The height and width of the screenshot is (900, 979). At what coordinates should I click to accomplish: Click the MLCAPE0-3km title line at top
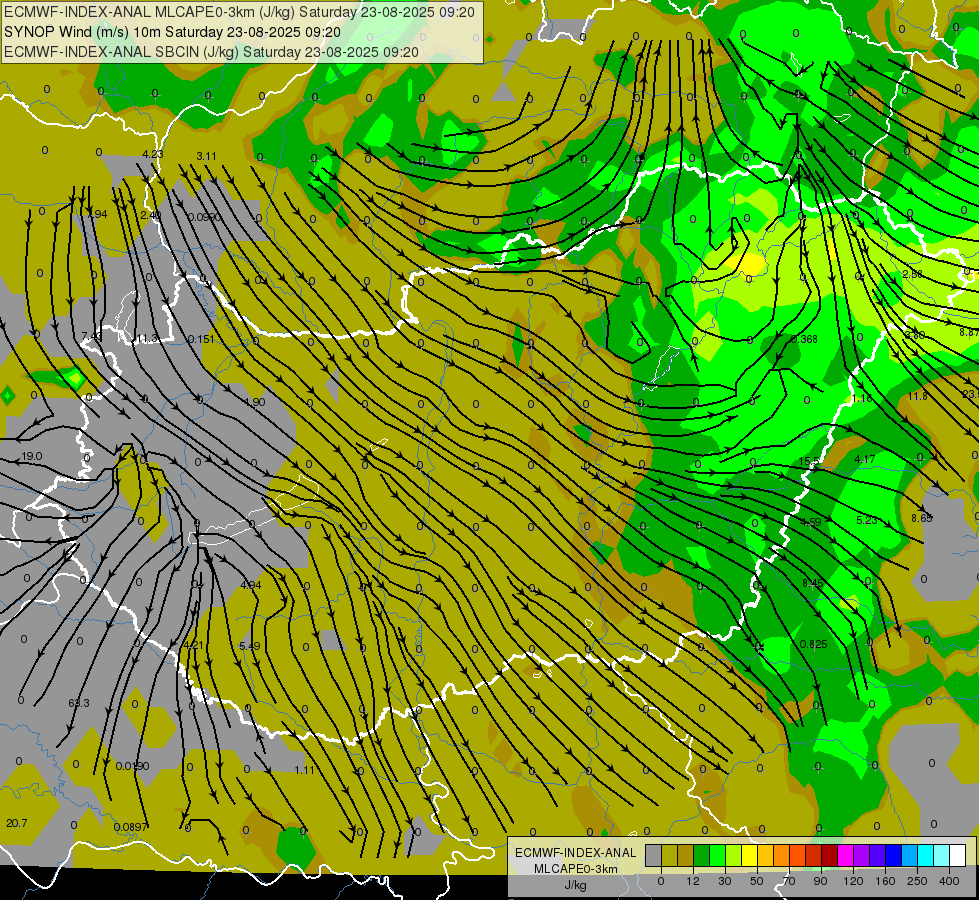click(239, 12)
